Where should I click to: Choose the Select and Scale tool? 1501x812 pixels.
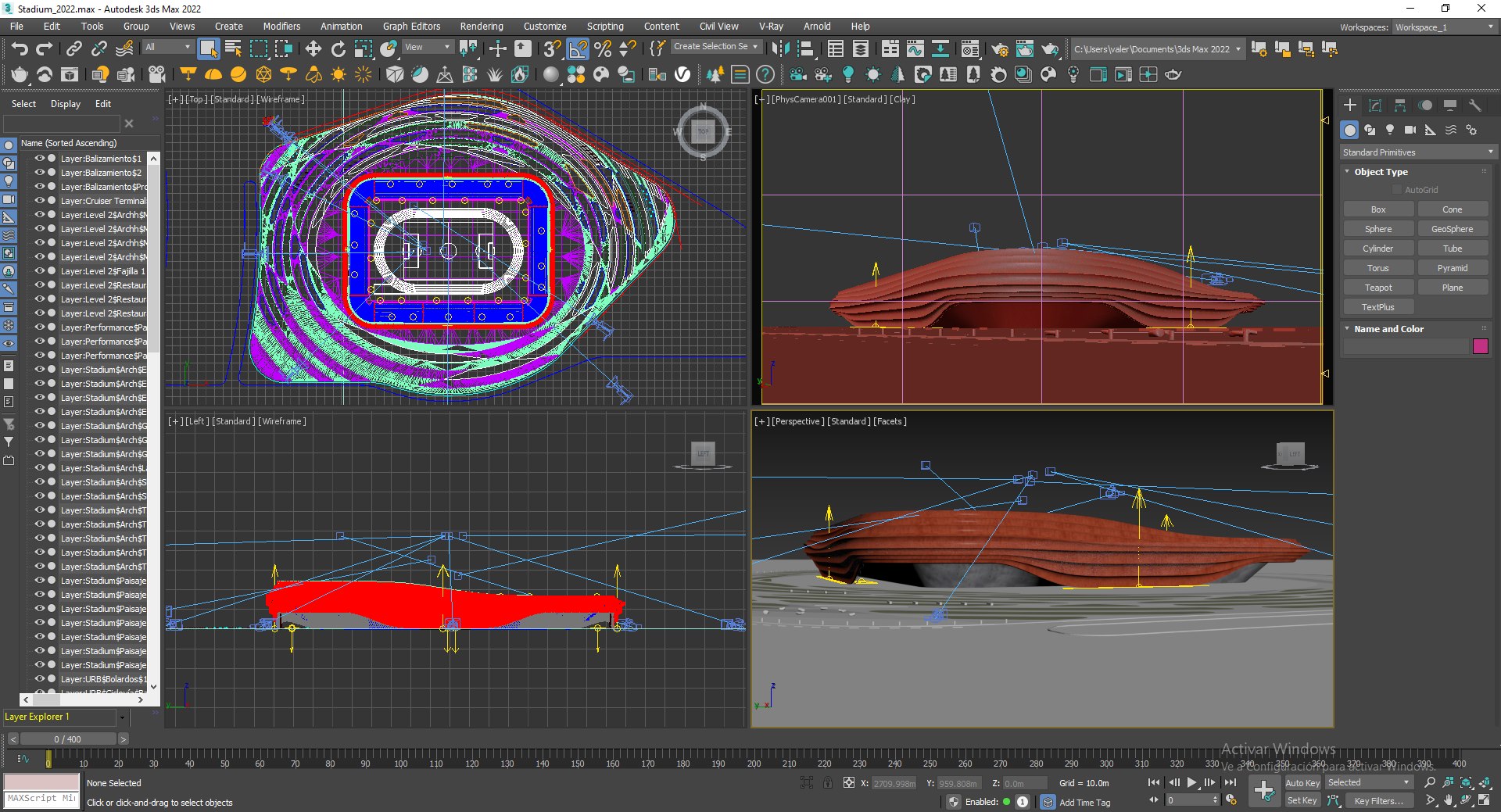point(363,48)
